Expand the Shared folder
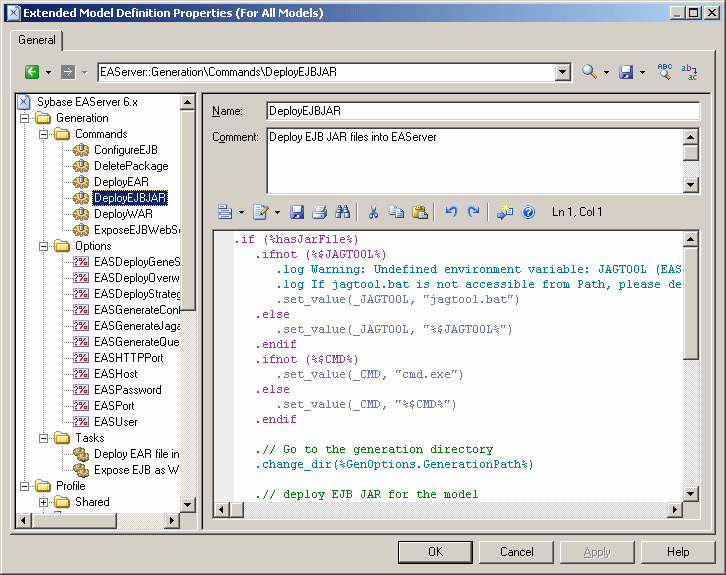The height and width of the screenshot is (575, 726). coord(44,502)
